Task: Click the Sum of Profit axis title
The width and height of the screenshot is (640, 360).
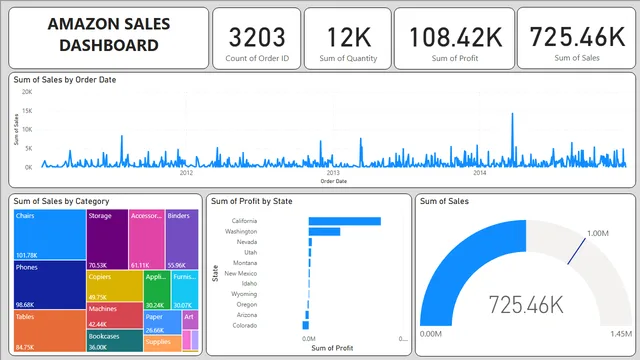Action: [332, 348]
